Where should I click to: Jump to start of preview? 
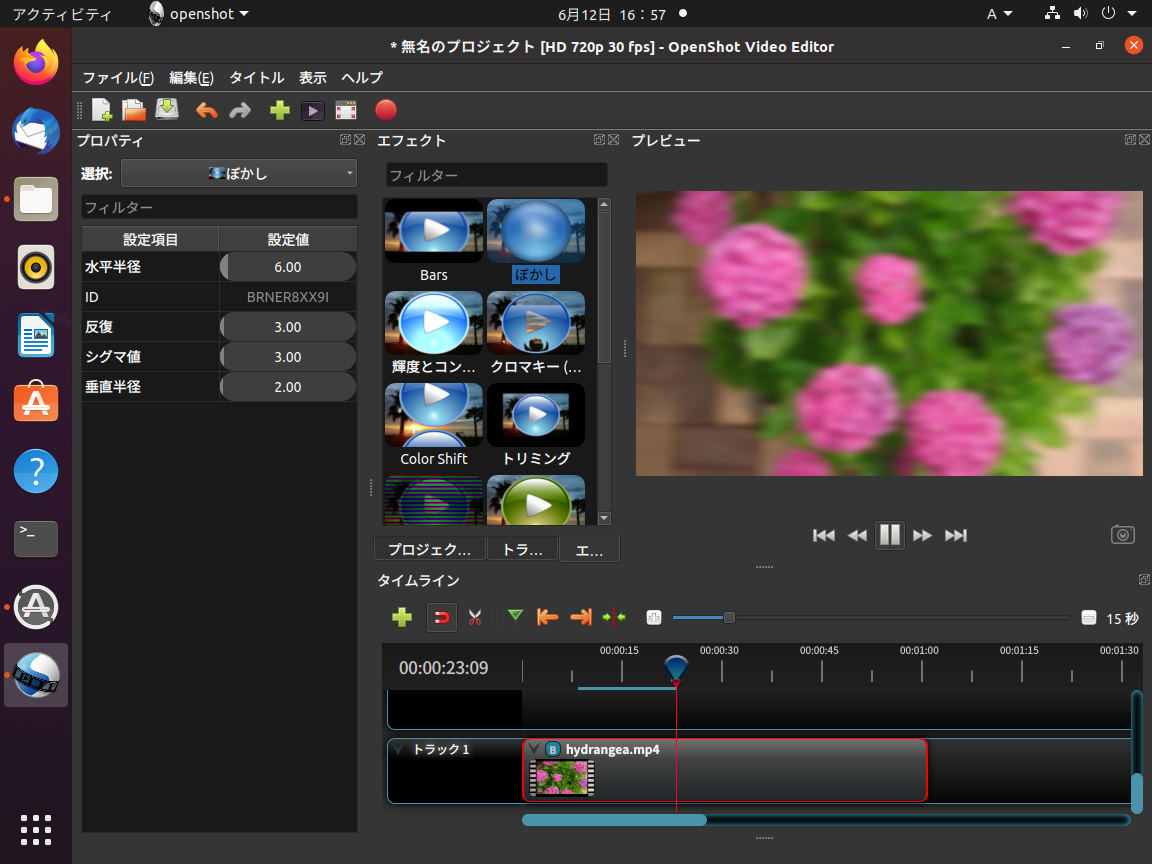pyautogui.click(x=824, y=536)
